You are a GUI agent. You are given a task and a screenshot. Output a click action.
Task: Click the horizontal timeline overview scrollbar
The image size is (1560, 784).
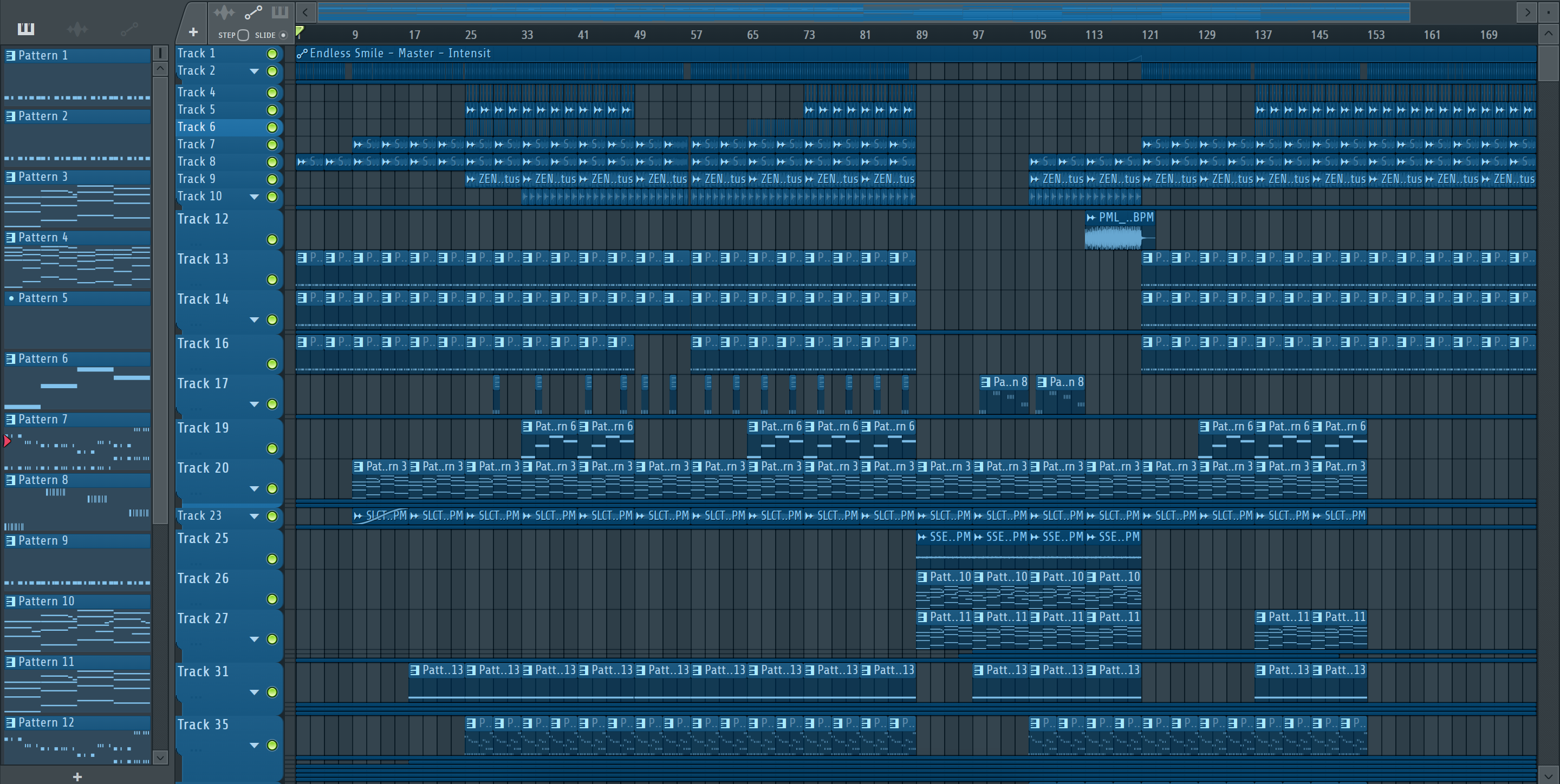(x=863, y=11)
